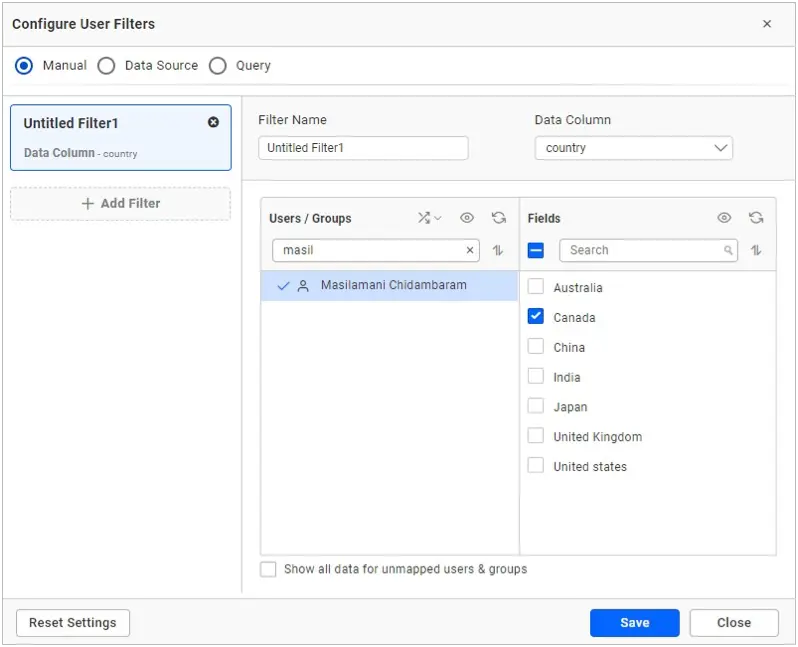The width and height of the screenshot is (798, 647).
Task: Click the Close button at the bottom
Action: (x=734, y=623)
